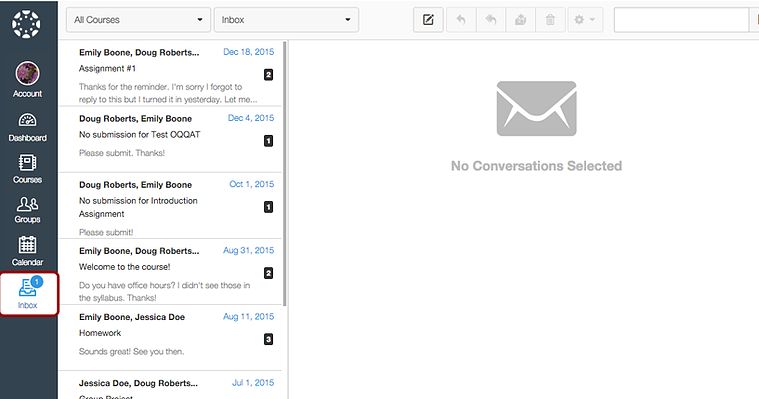Click the reply arrow icon in toolbar
The width and height of the screenshot is (759, 399).
[x=461, y=20]
